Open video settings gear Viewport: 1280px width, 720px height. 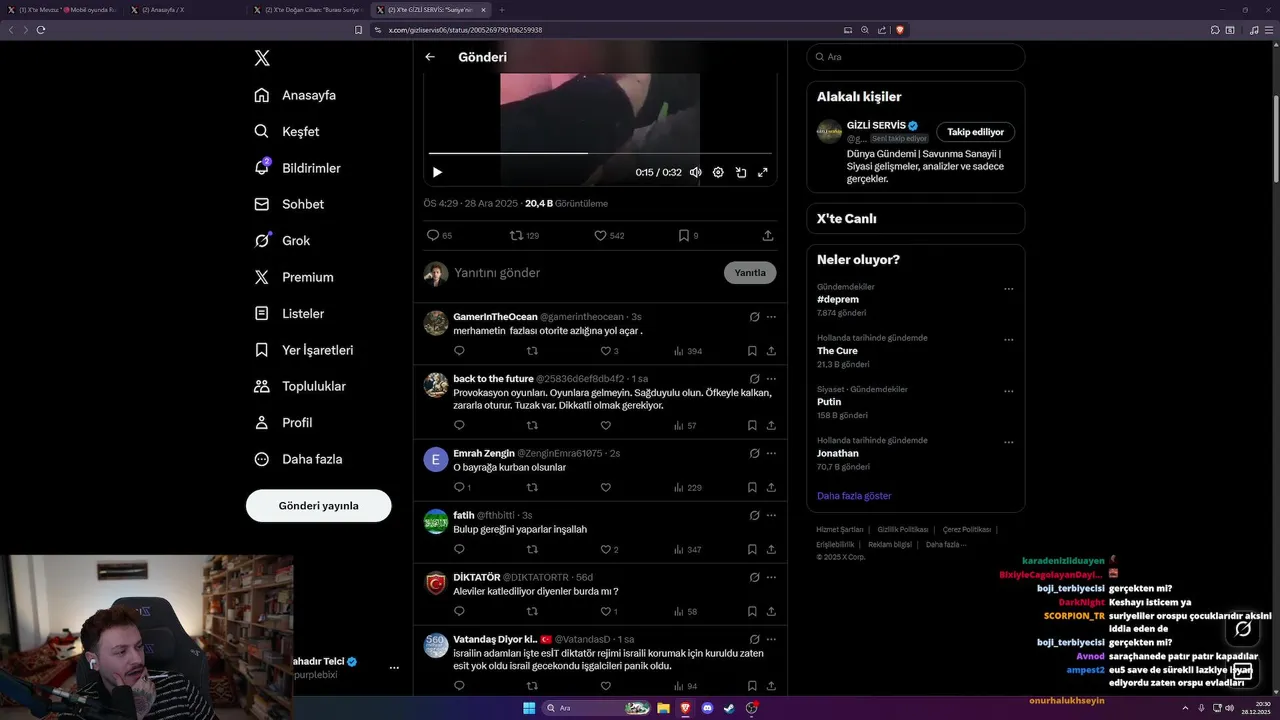click(718, 172)
